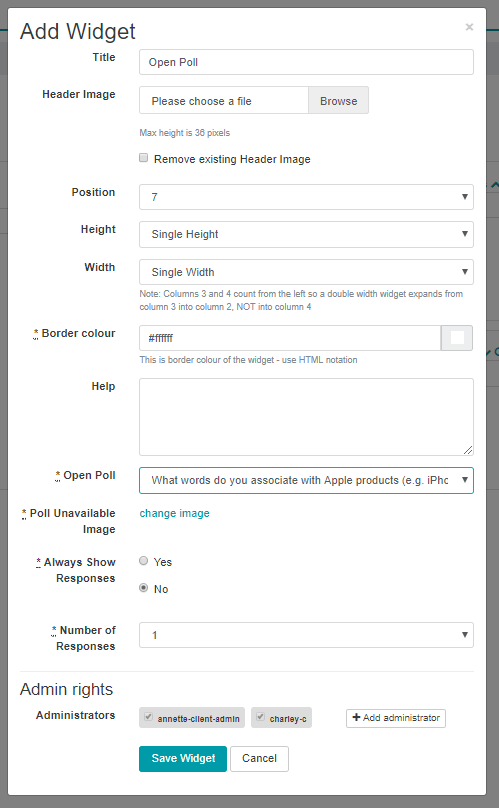This screenshot has width=499, height=808.
Task: Open the Position dropdown
Action: tap(306, 197)
